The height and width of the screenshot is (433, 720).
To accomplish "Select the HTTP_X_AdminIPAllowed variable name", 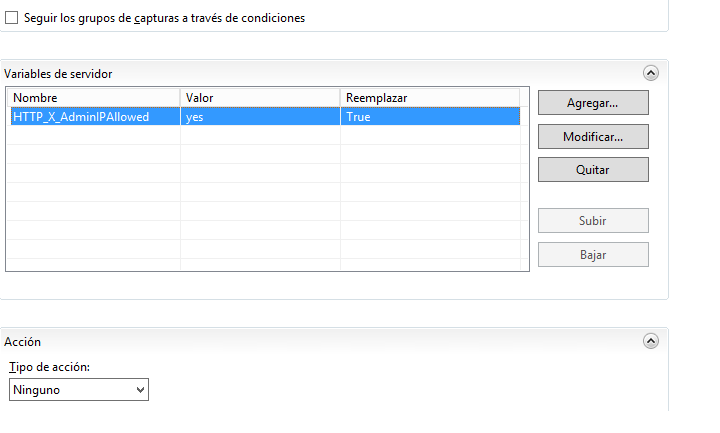I will click(81, 117).
